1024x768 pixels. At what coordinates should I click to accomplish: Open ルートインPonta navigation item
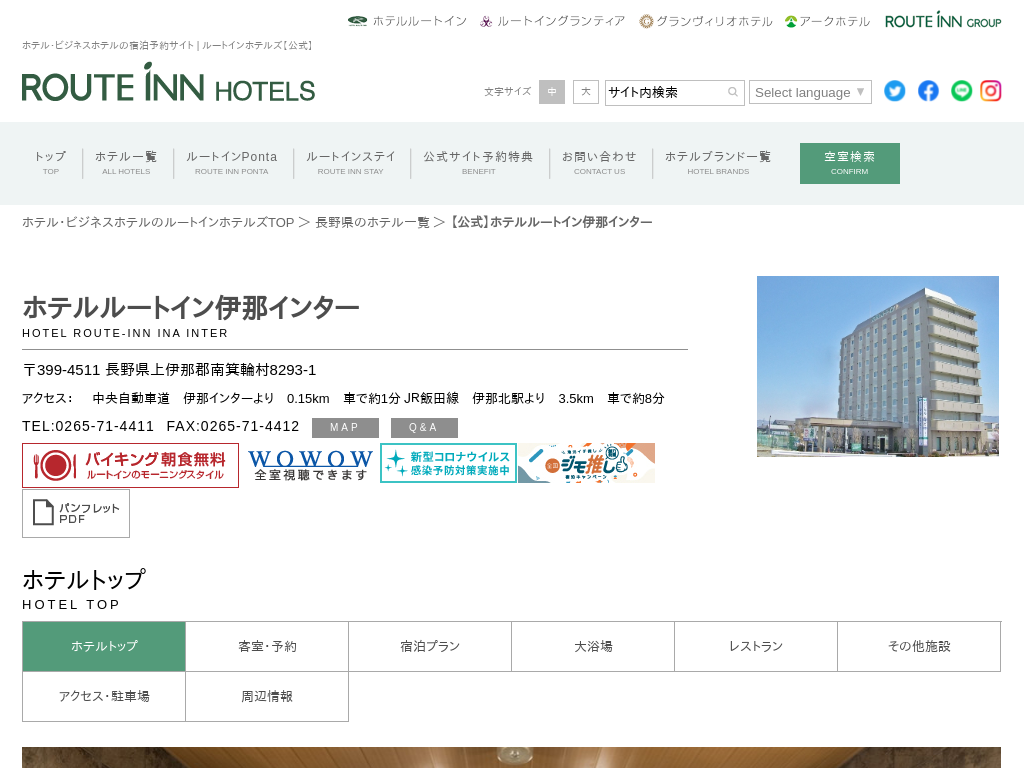point(231,163)
